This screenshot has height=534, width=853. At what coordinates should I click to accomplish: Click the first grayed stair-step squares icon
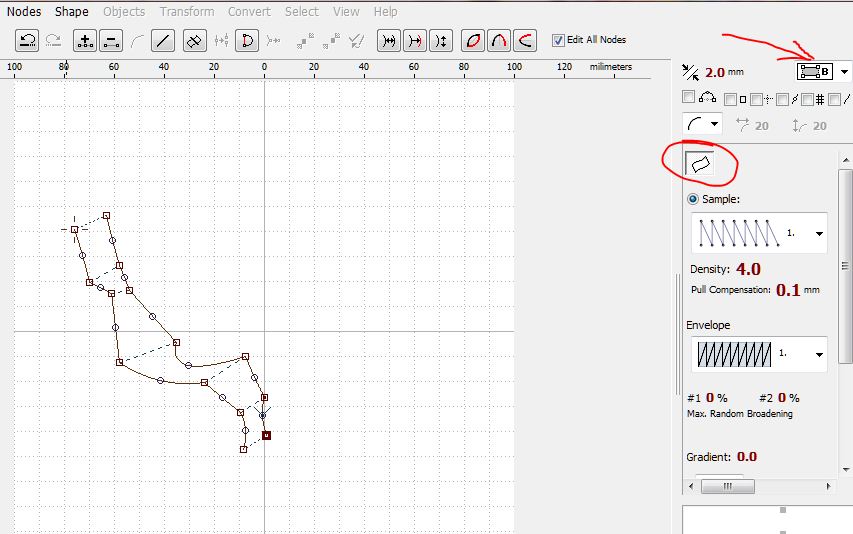click(x=305, y=41)
